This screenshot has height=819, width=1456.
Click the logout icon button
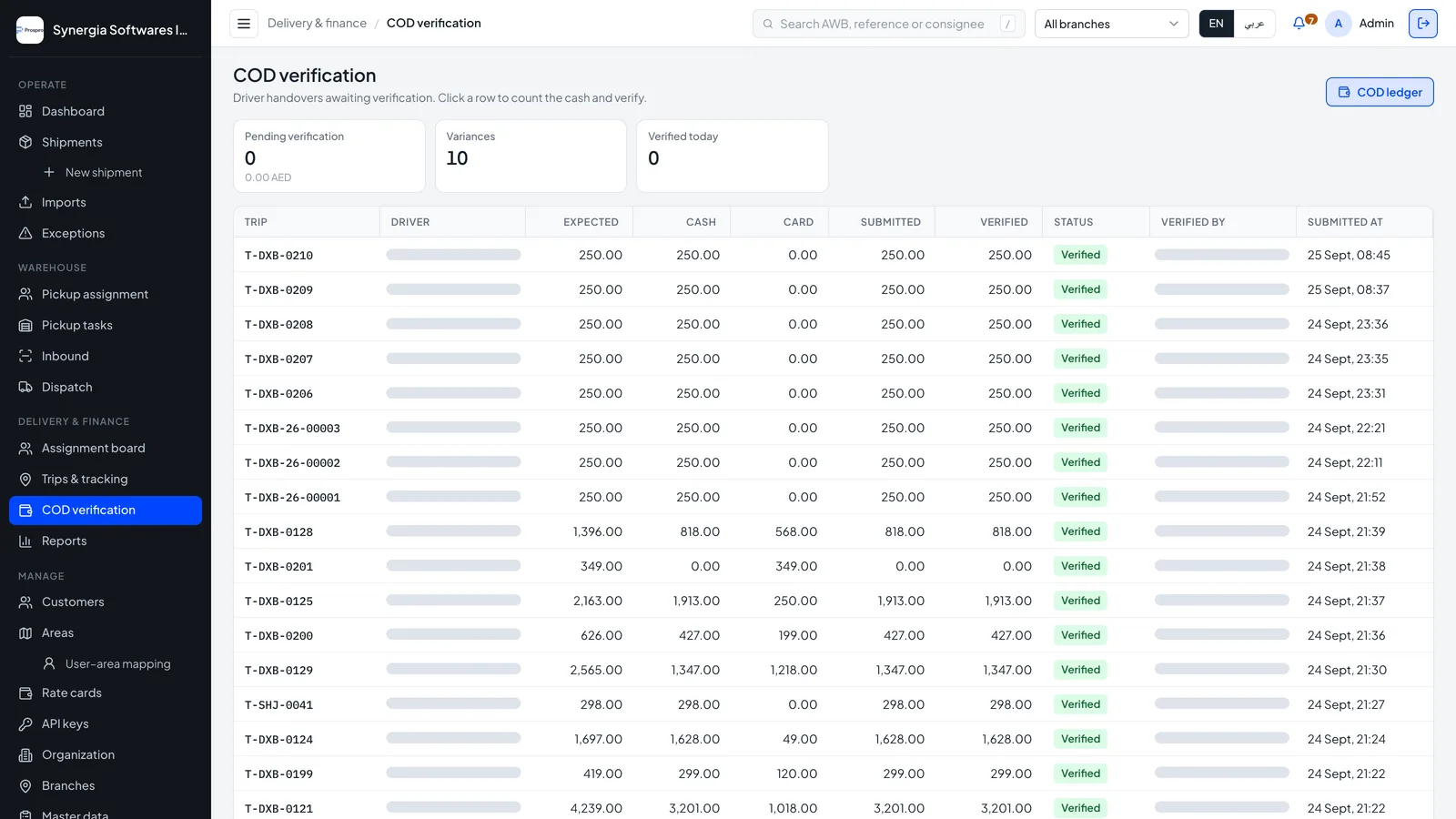tap(1423, 24)
